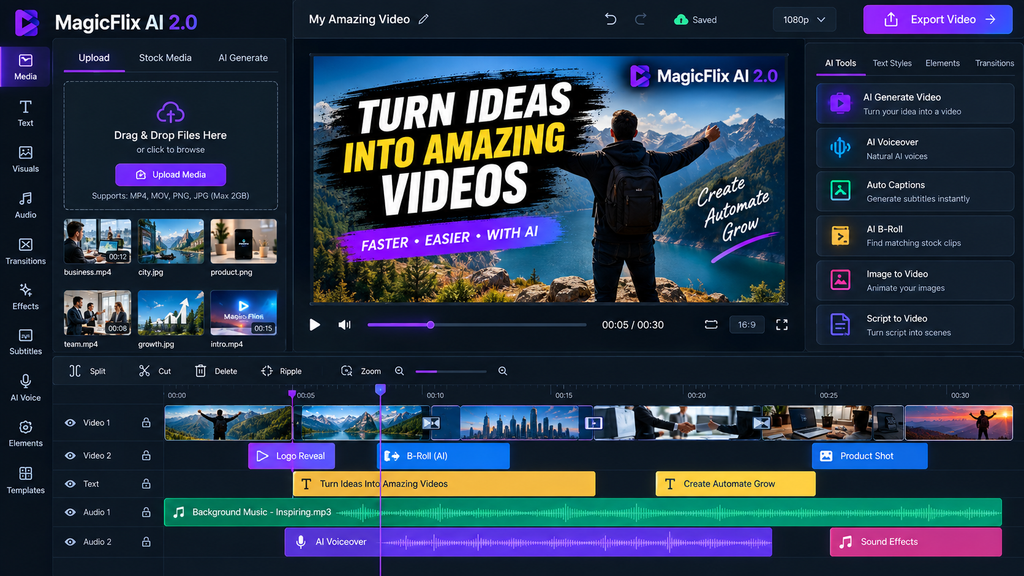Open AI Voice in the sidebar
Viewport: 1024px width, 576px height.
click(x=25, y=388)
